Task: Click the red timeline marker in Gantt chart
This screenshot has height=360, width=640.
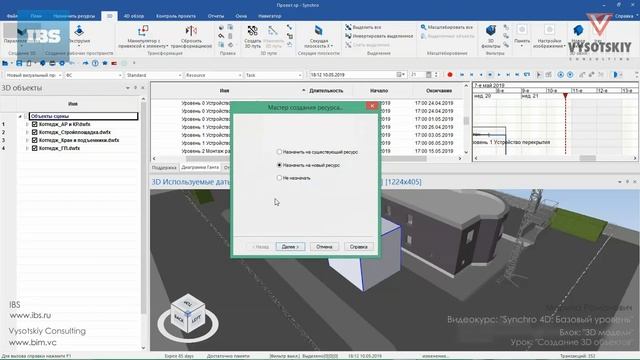Action: (565, 96)
